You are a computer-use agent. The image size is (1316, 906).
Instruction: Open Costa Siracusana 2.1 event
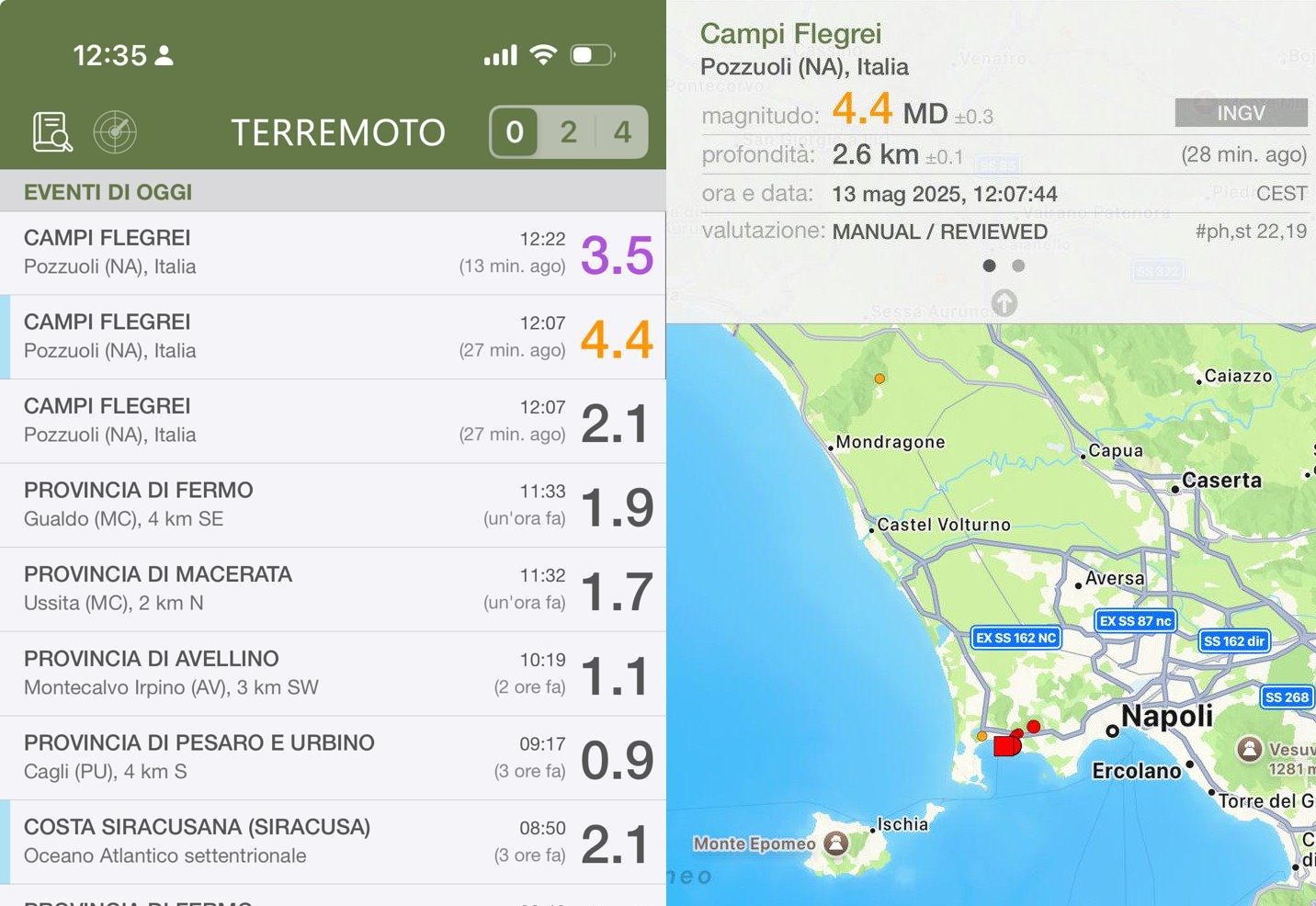(x=333, y=842)
